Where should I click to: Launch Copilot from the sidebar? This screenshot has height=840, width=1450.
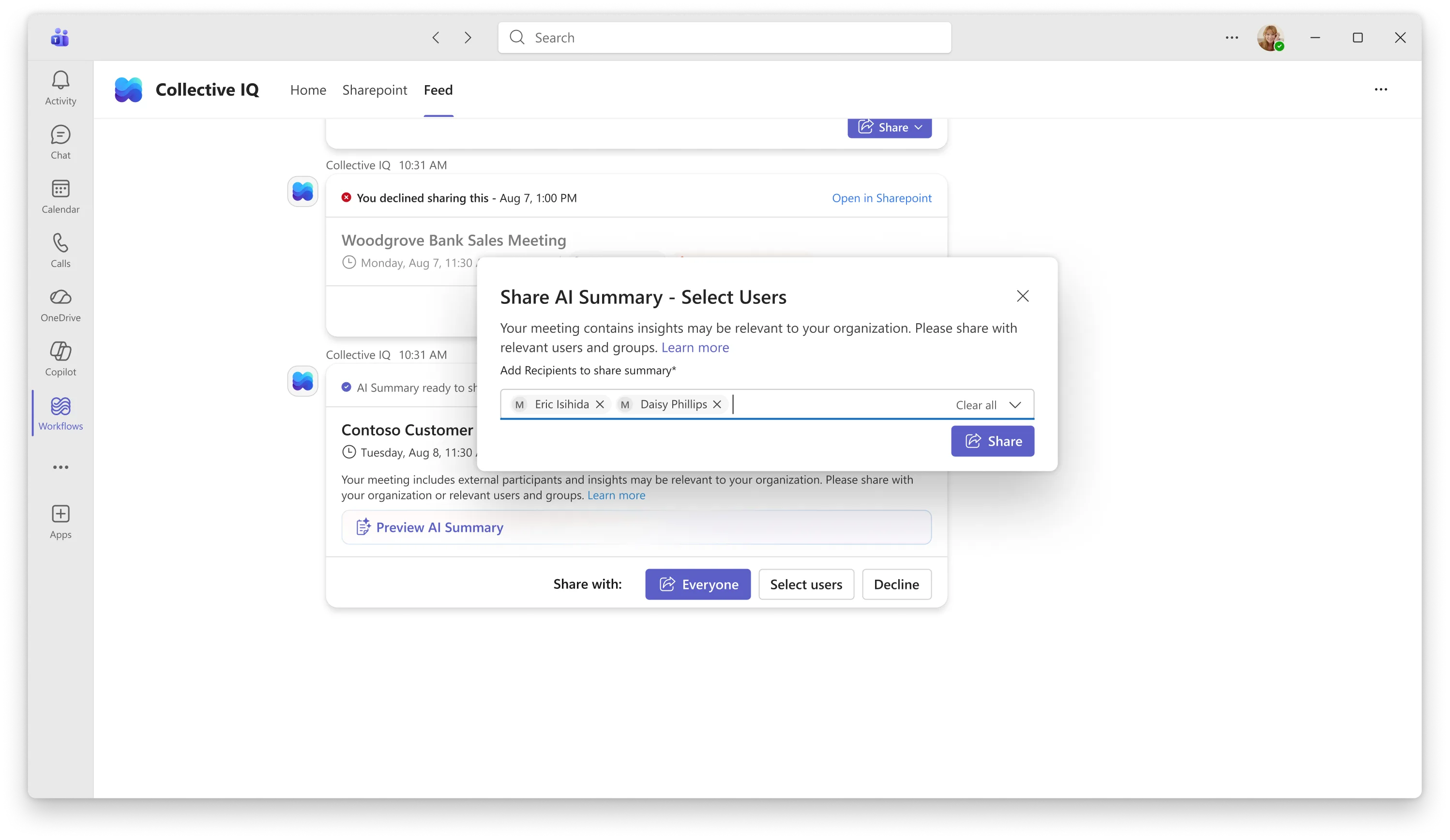pos(60,359)
